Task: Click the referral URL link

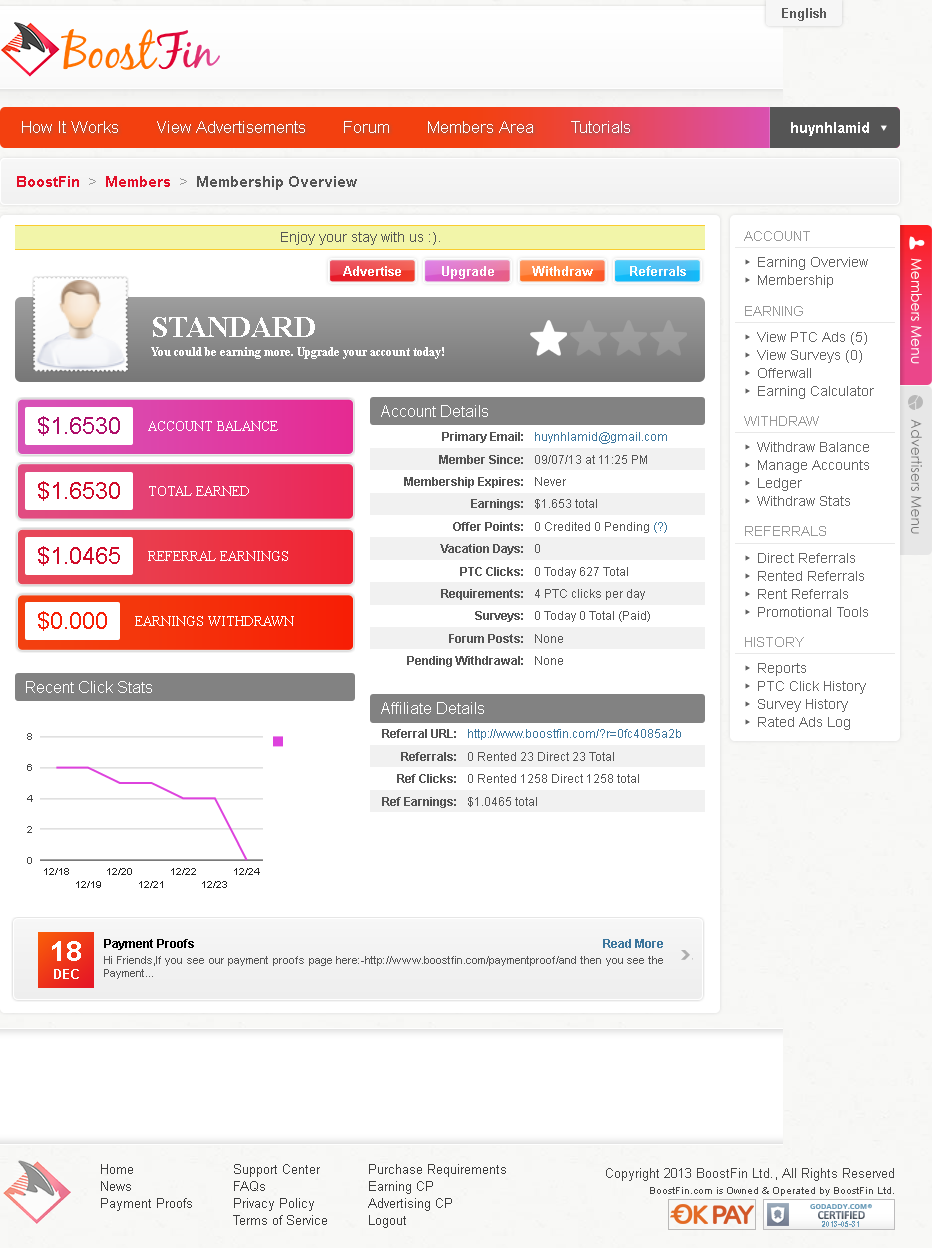Action: (574, 734)
